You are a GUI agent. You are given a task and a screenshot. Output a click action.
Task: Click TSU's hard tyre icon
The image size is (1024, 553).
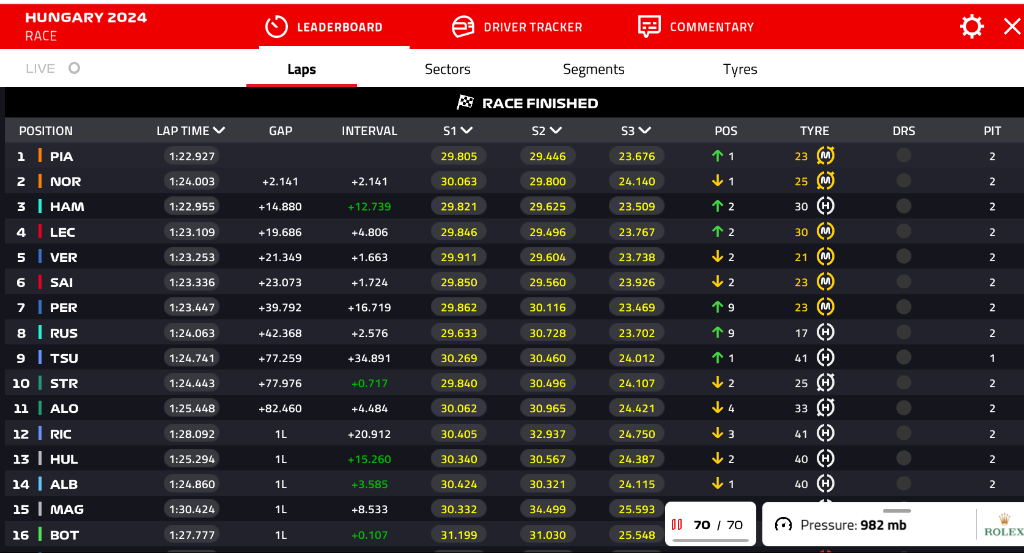[x=825, y=358]
